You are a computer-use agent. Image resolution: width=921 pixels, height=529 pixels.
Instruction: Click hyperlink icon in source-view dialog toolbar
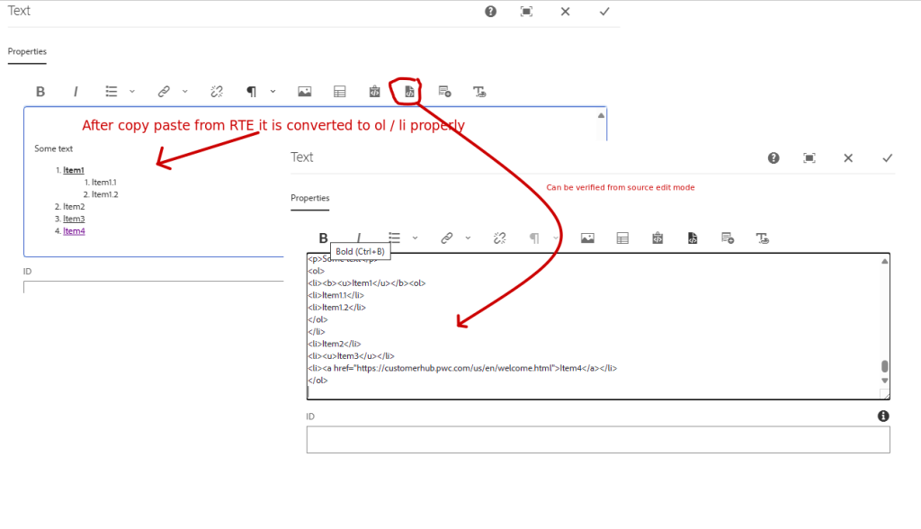pyautogui.click(x=447, y=238)
